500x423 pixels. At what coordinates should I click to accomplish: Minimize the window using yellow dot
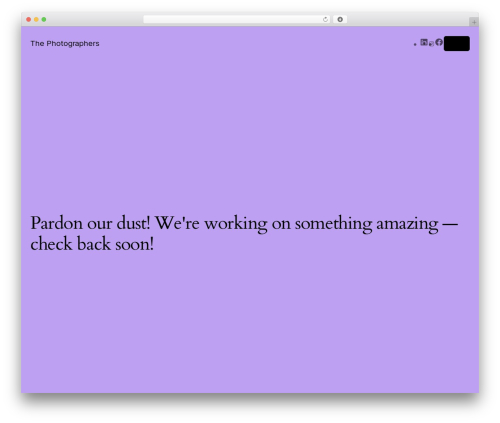(x=36, y=20)
